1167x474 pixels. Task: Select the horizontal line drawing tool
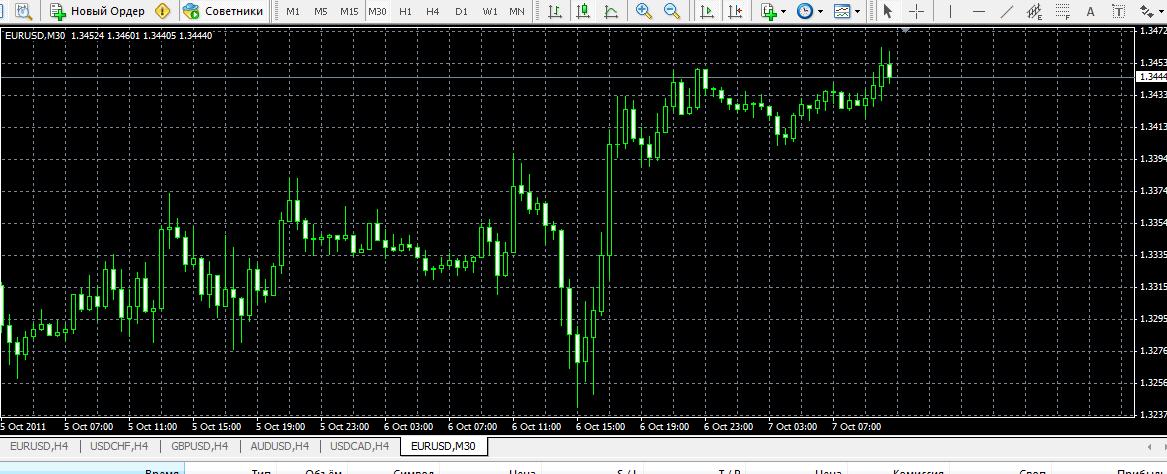pos(979,11)
